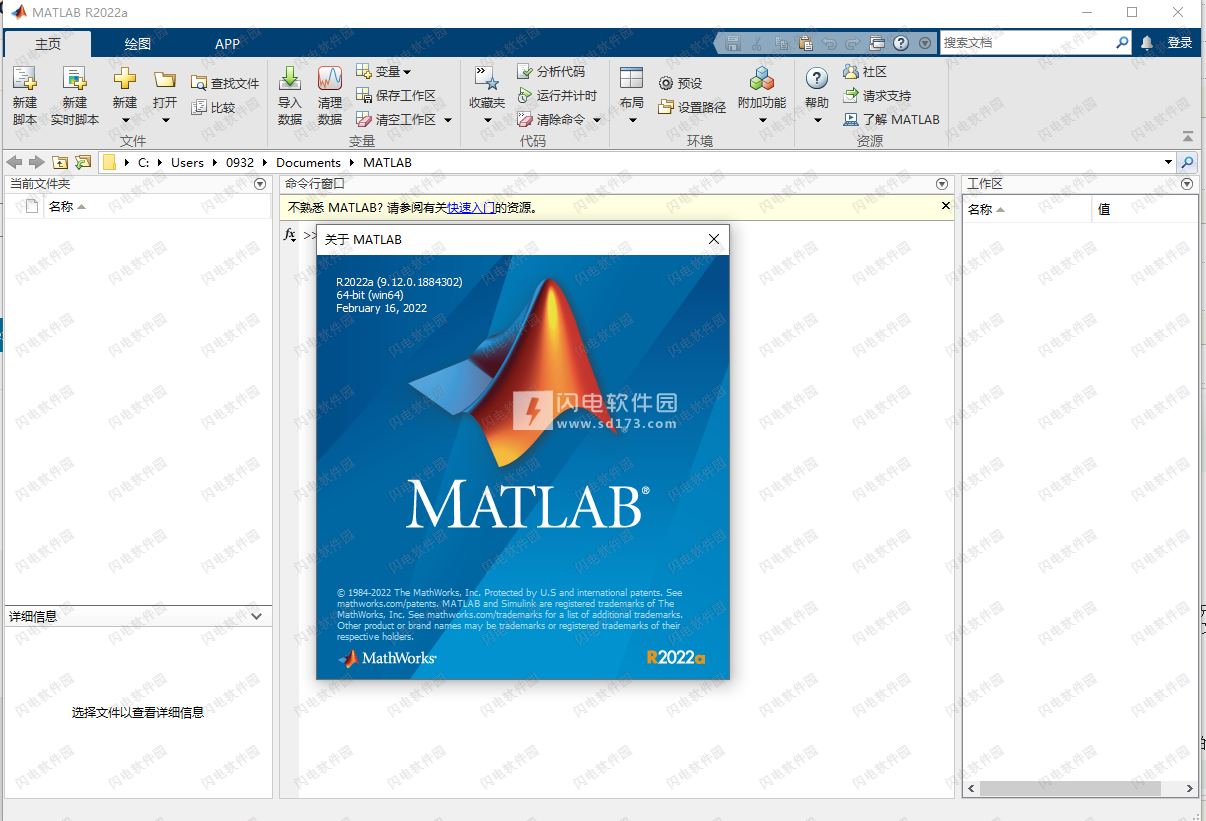1206x821 pixels.
Task: Click Find Files (查找文件)
Action: (x=226, y=84)
